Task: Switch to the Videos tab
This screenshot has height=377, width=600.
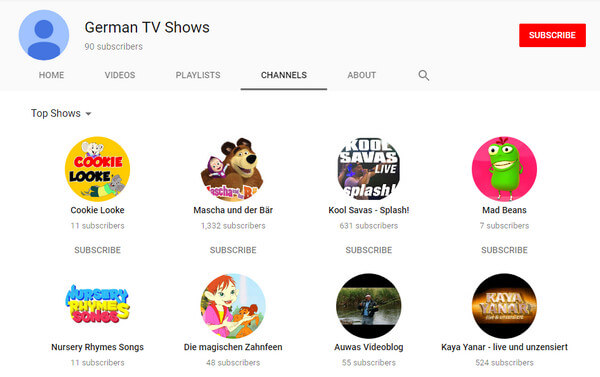Action: [x=120, y=75]
